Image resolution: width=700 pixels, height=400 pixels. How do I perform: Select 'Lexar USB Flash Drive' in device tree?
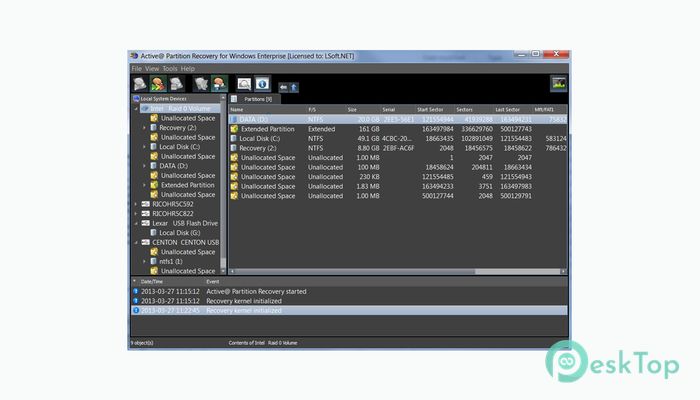tap(185, 223)
